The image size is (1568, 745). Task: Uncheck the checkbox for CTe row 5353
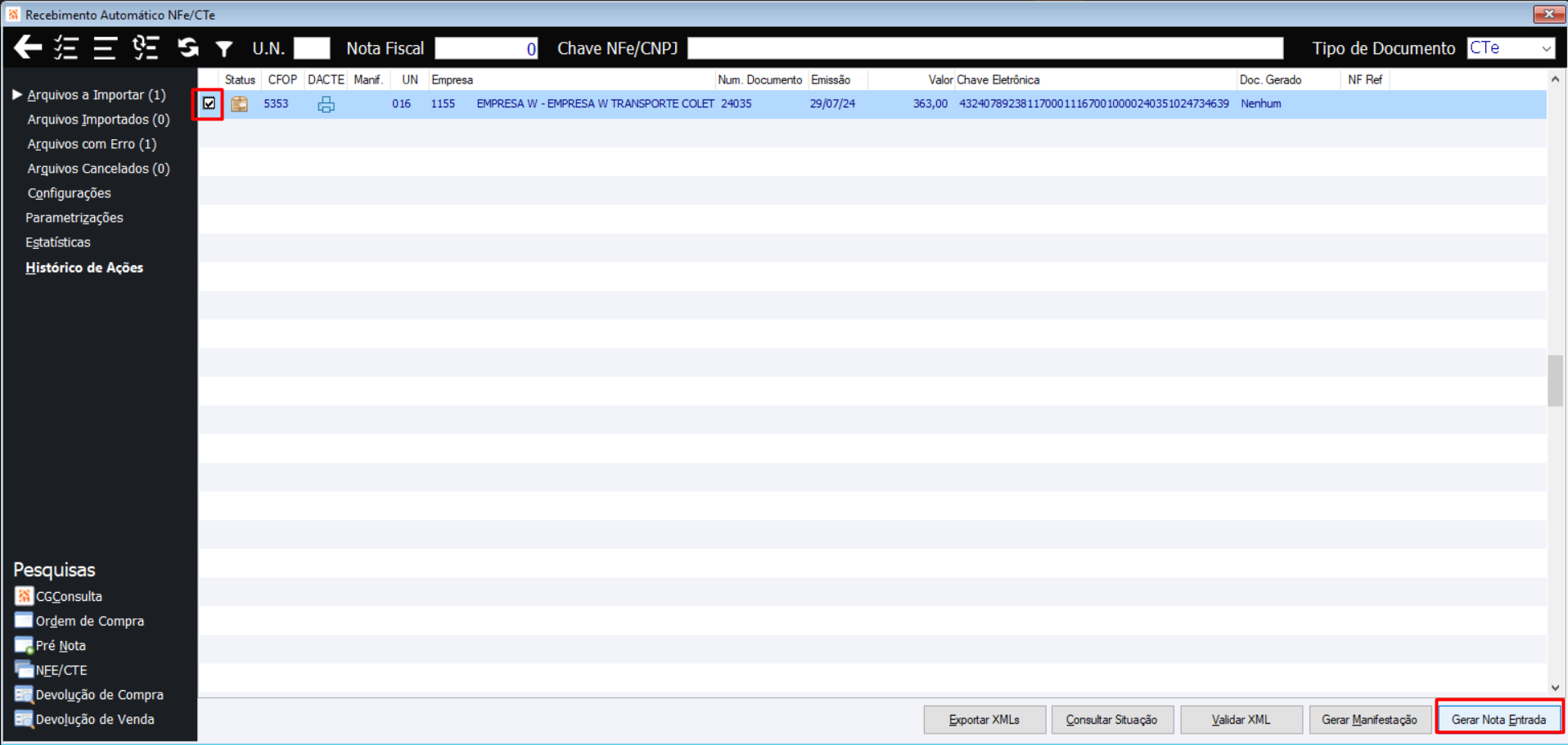[x=209, y=103]
